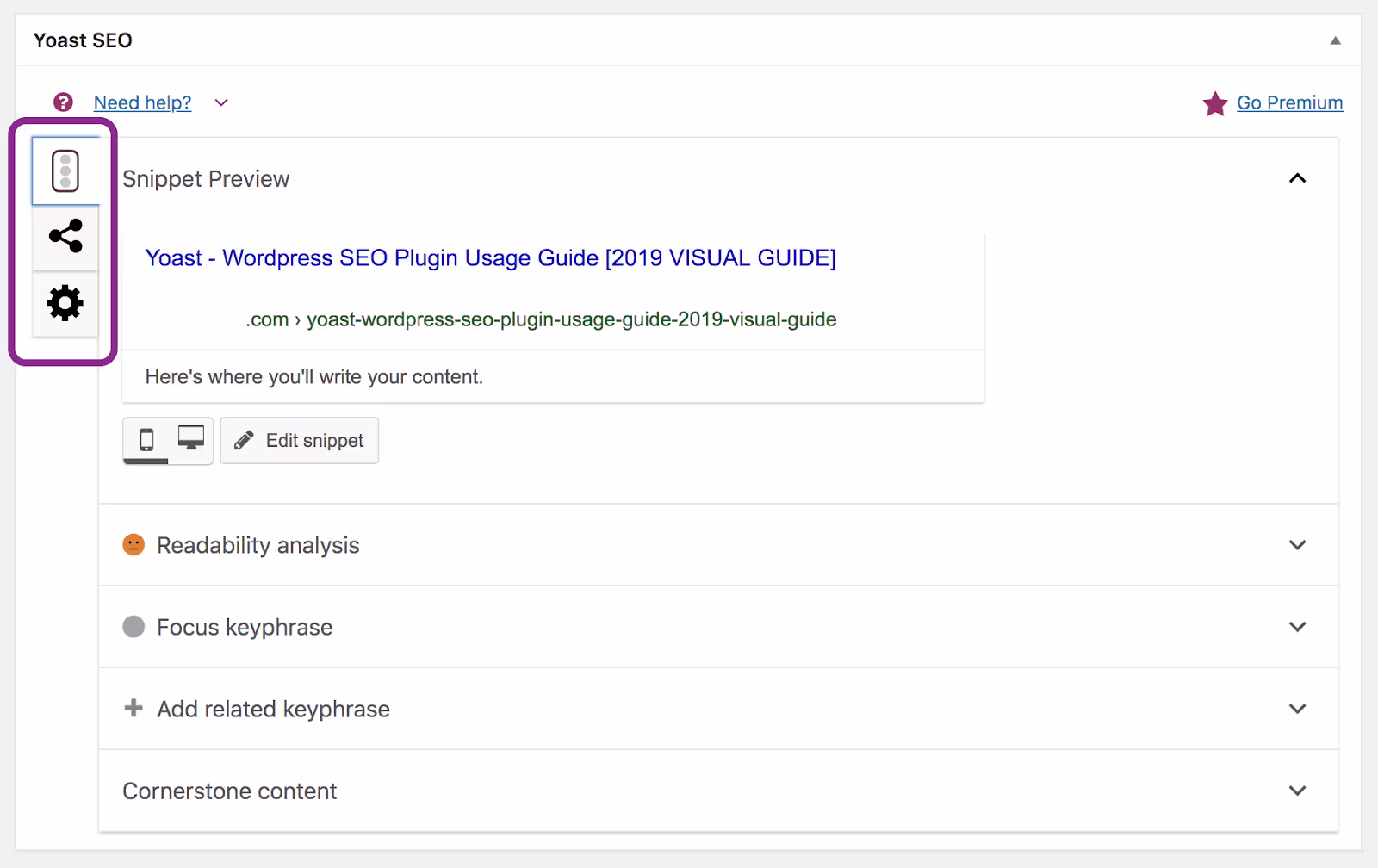This screenshot has height=868, width=1378.
Task: Click the Go Premium star icon
Action: point(1215,103)
